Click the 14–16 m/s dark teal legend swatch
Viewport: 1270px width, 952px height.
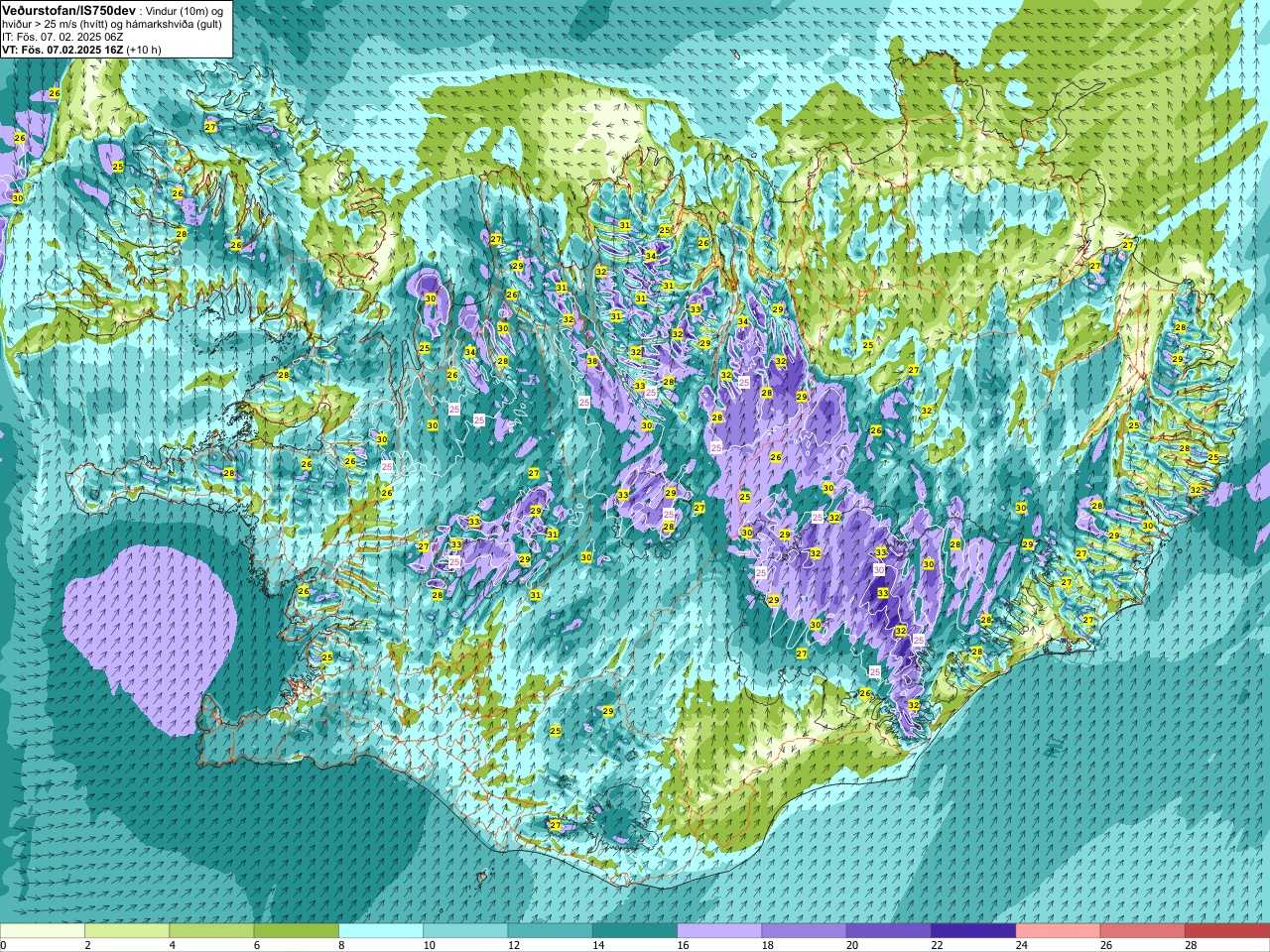point(635,931)
